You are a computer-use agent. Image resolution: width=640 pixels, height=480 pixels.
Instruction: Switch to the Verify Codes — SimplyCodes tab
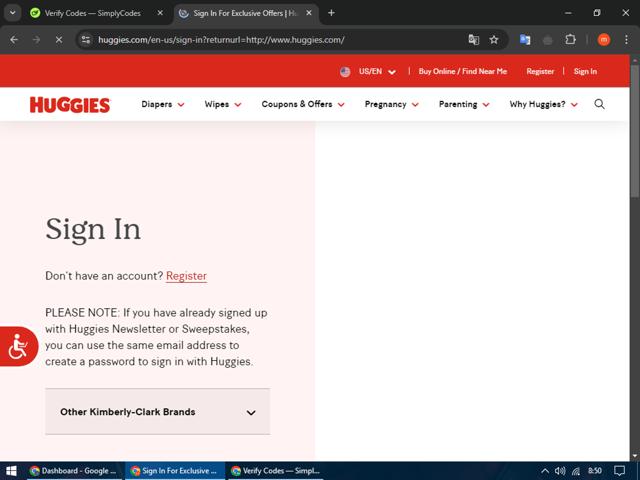[93, 13]
